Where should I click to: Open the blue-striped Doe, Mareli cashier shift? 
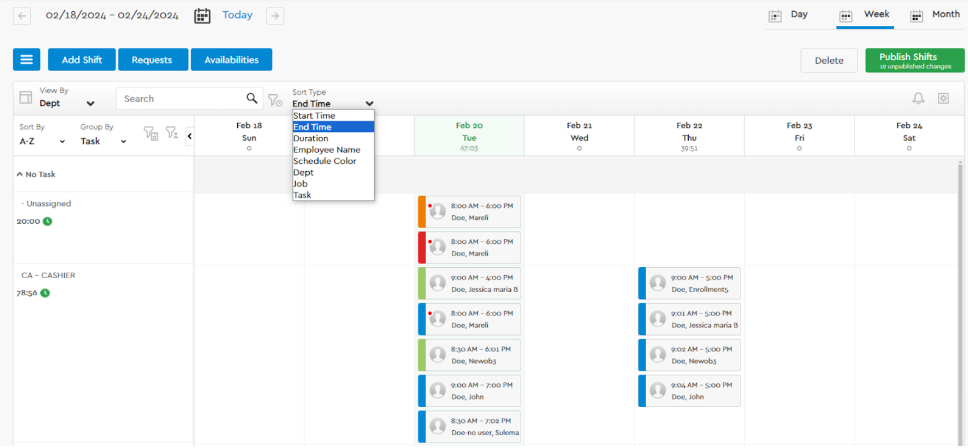469,319
